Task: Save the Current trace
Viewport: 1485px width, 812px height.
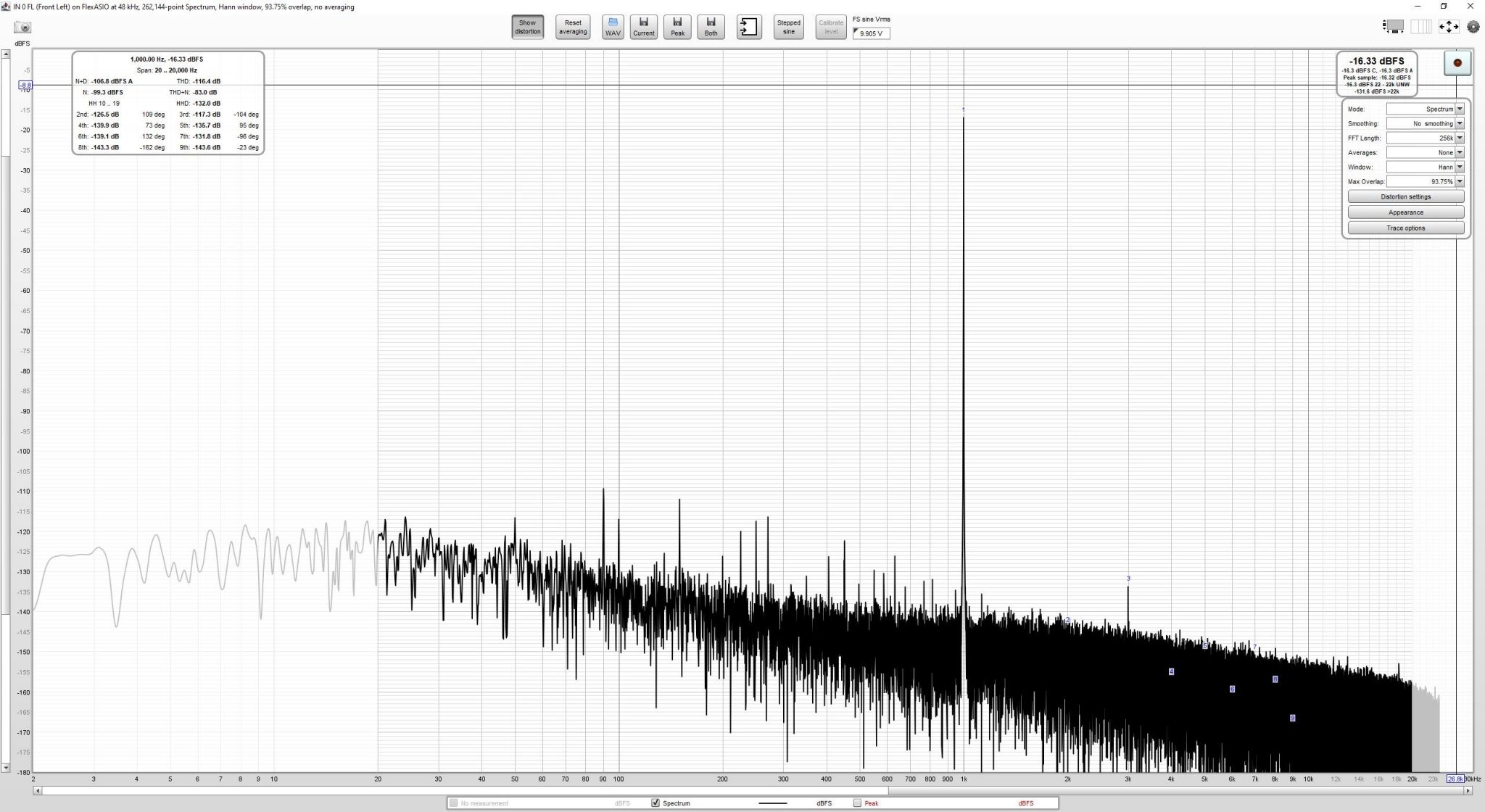Action: [x=643, y=28]
